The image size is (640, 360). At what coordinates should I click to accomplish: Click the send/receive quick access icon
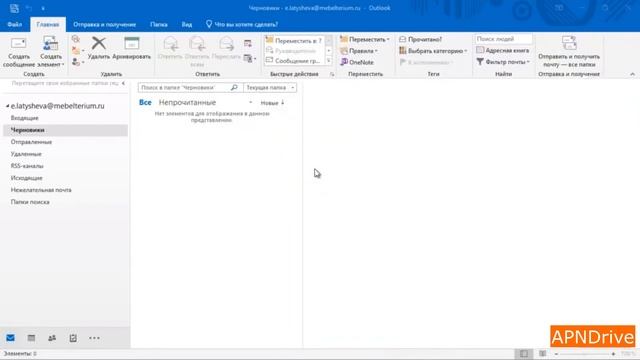point(14,8)
